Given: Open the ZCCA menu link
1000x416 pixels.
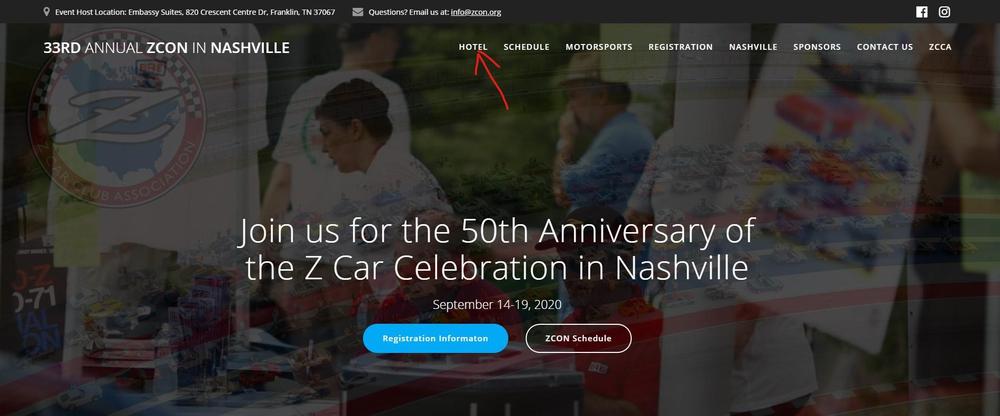Looking at the screenshot, I should pos(940,47).
